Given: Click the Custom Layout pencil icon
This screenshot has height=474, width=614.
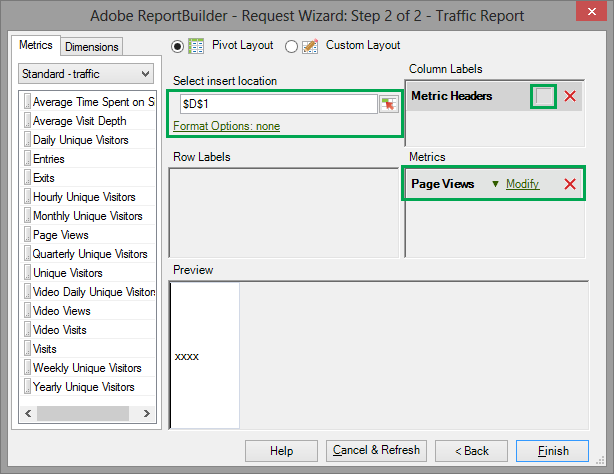Looking at the screenshot, I should pos(310,46).
